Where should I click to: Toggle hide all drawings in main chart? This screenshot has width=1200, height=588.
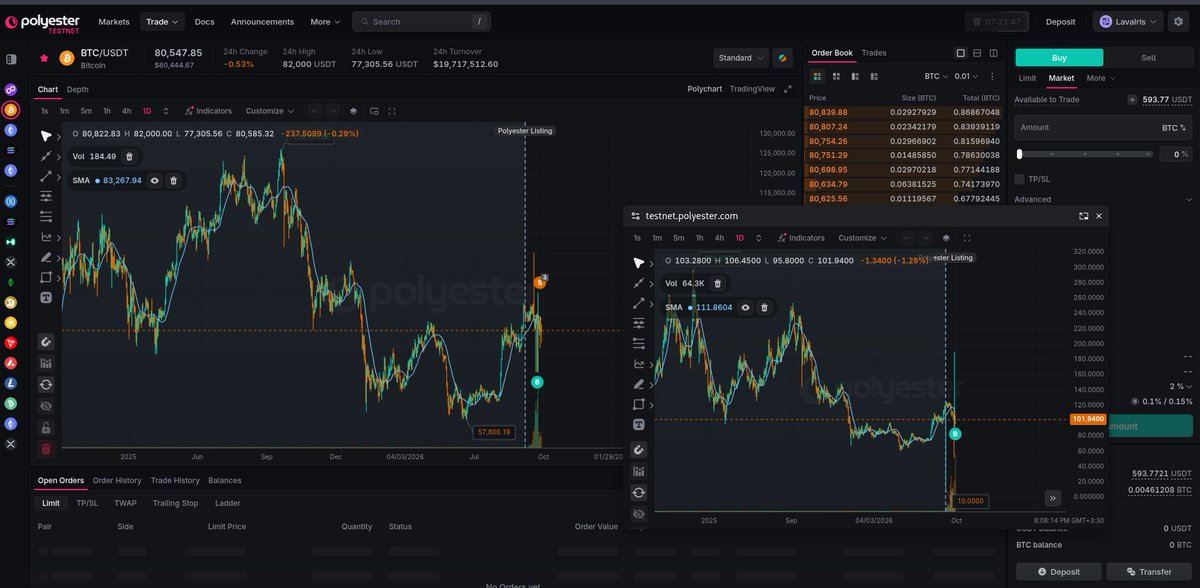pyautogui.click(x=46, y=406)
